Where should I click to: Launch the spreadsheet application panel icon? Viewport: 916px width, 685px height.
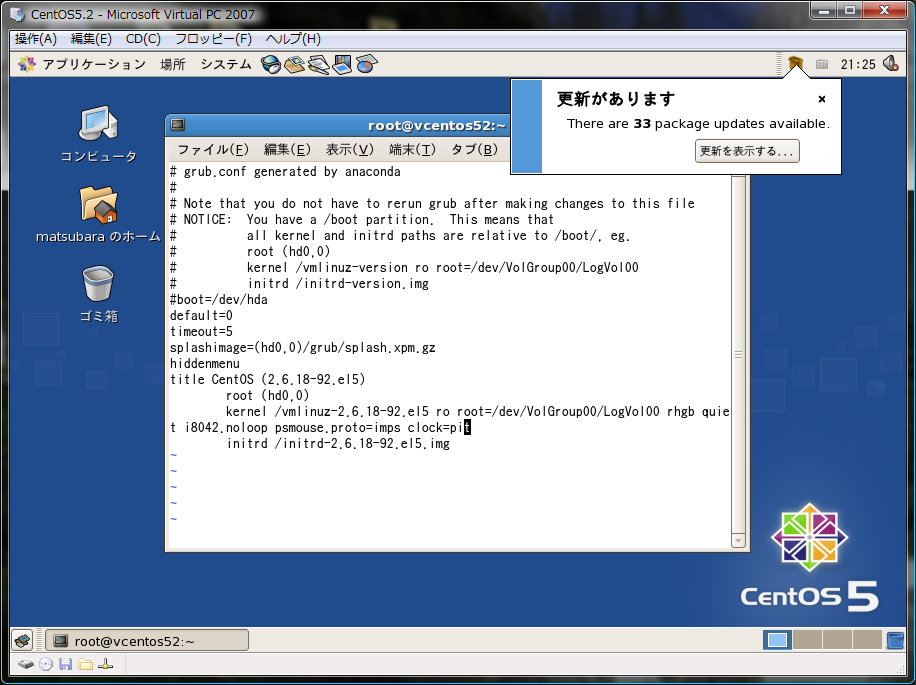(366, 64)
